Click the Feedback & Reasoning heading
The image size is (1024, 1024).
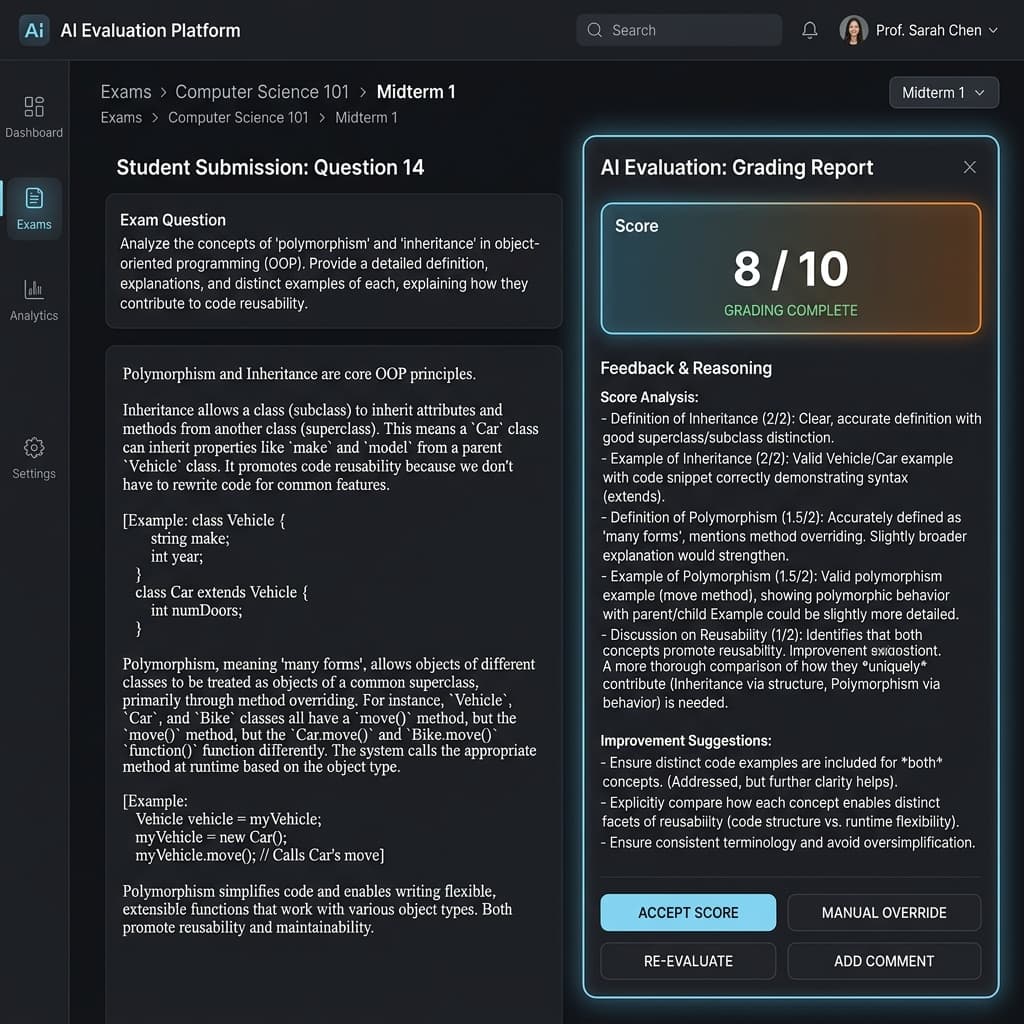coord(686,368)
